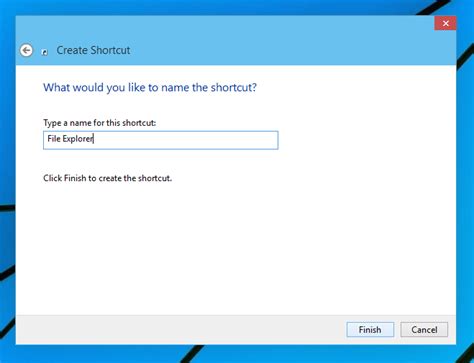Click the shortcut name input field

(161, 140)
